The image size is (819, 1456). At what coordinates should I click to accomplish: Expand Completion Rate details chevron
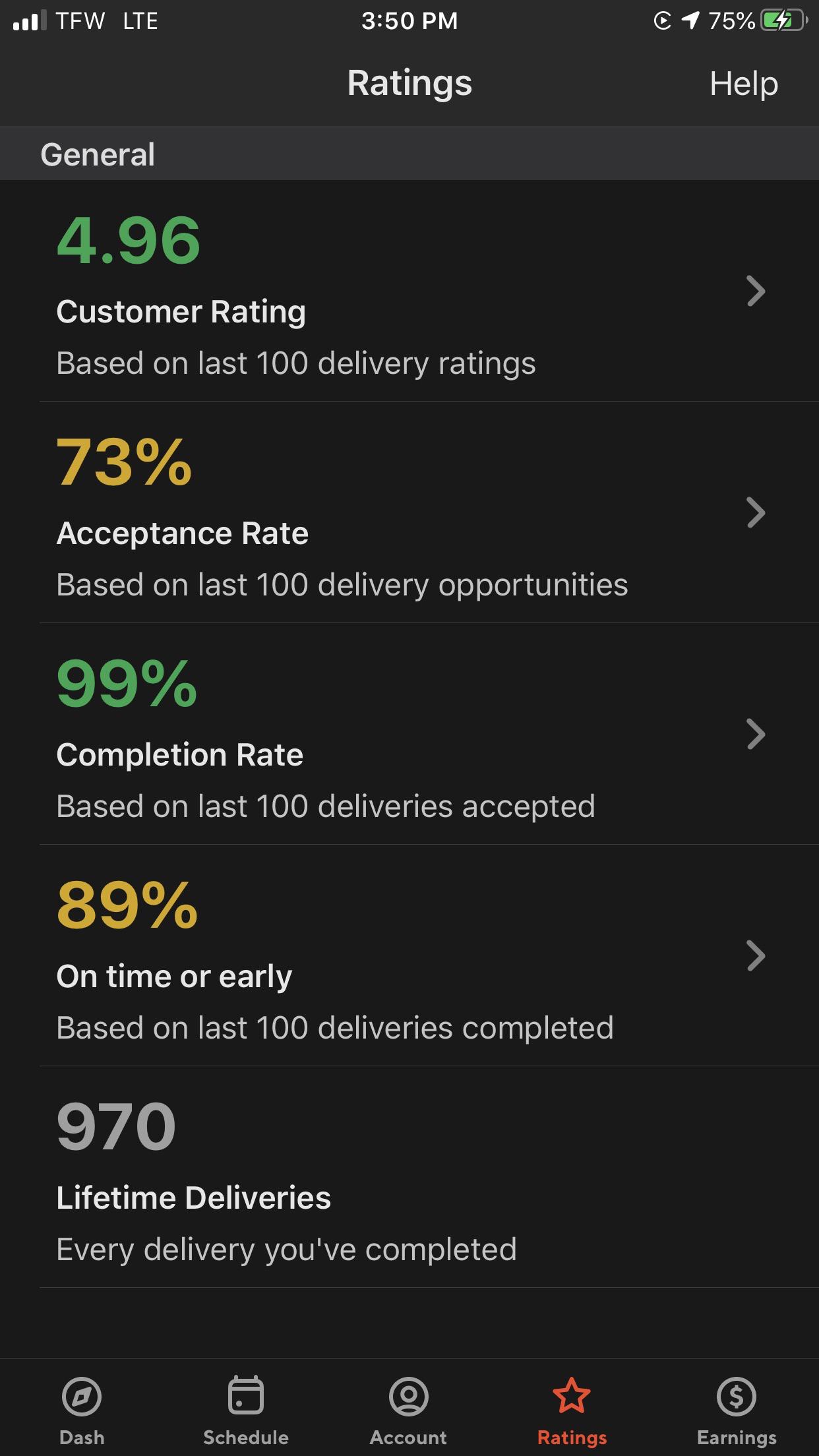click(756, 734)
